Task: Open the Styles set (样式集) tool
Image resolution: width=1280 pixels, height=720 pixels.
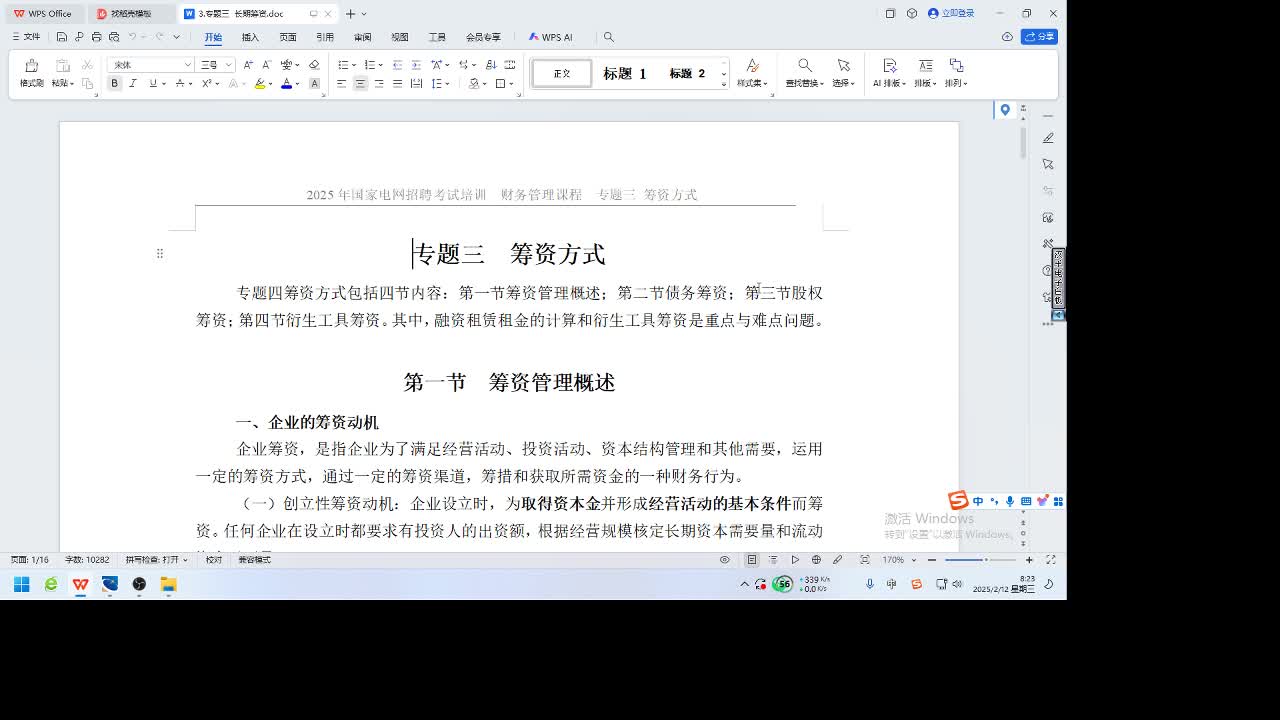Action: (752, 73)
